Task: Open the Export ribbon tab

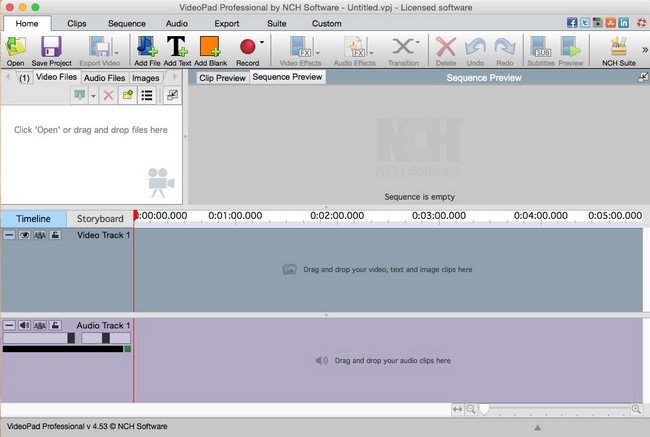Action: point(226,24)
